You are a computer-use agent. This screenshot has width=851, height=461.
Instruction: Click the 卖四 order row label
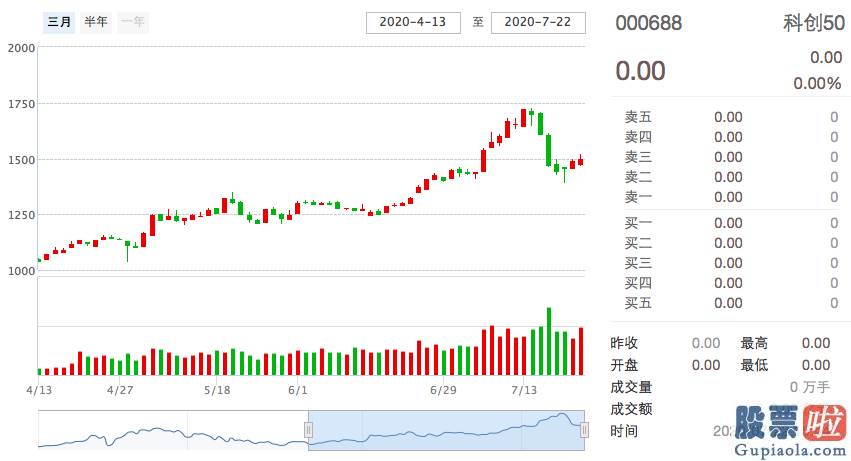(x=638, y=137)
